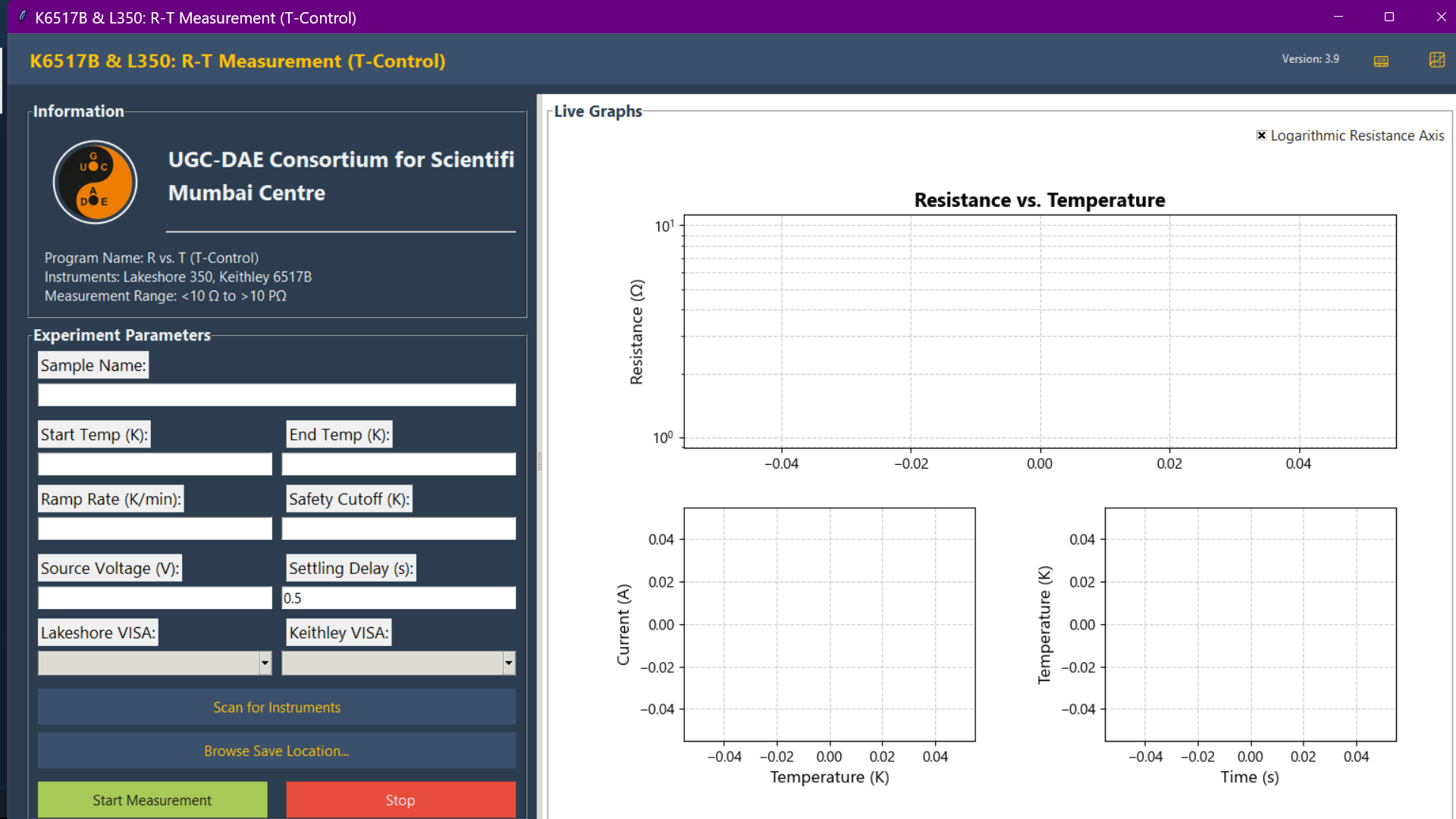Click the Safety Cutoff (K) field

click(399, 529)
